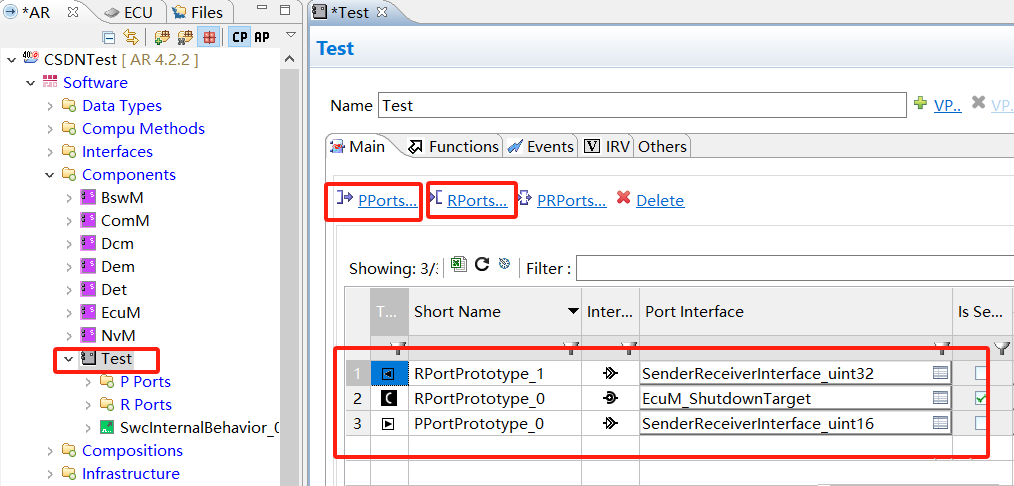Viewport: 1014px width, 486px height.
Task: Switch to the Functions tab
Action: tap(453, 147)
